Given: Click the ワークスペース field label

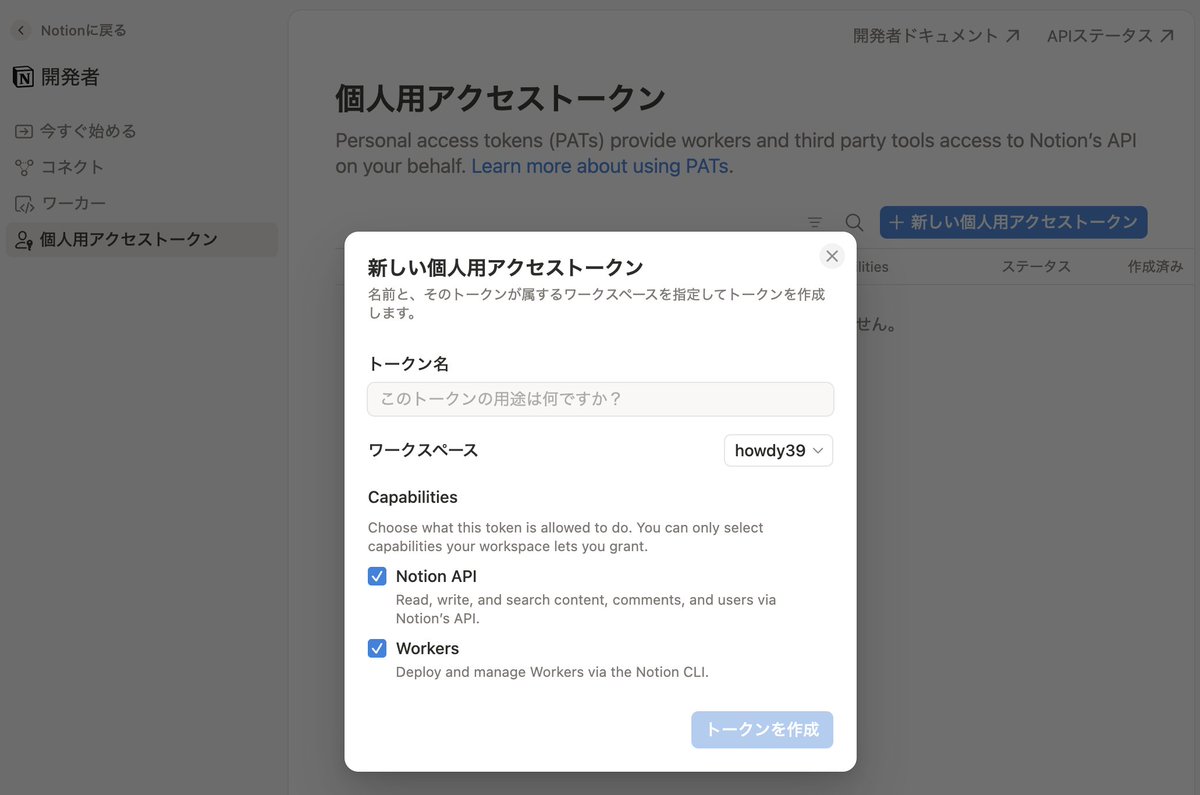Looking at the screenshot, I should (x=423, y=450).
